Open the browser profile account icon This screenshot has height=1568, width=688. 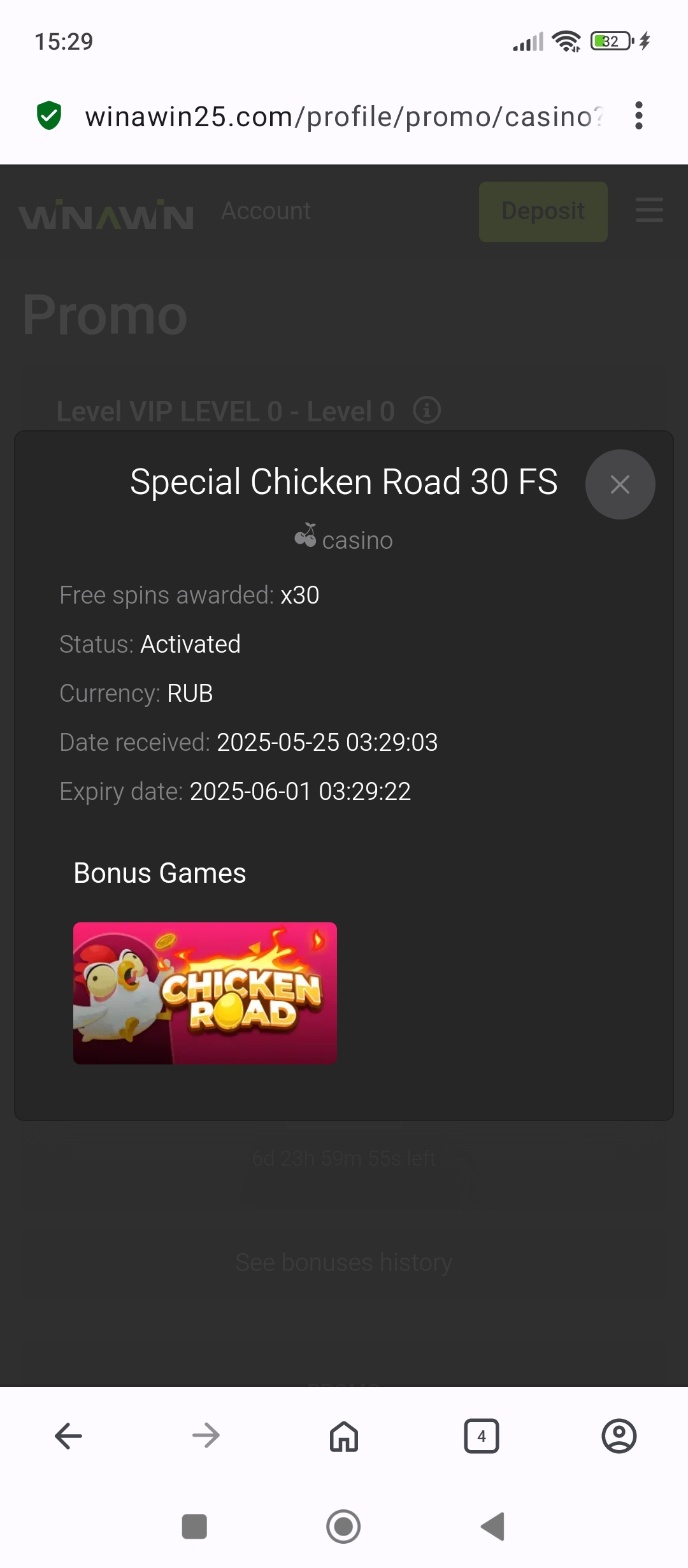(x=619, y=1436)
